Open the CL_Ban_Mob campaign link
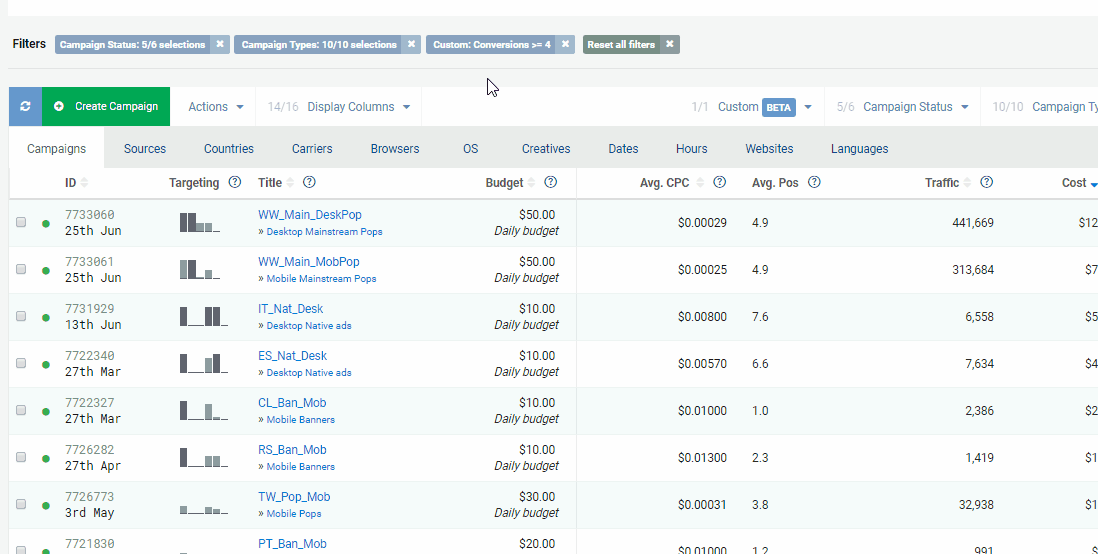Viewport: 1098px width, 554px height. point(292,402)
